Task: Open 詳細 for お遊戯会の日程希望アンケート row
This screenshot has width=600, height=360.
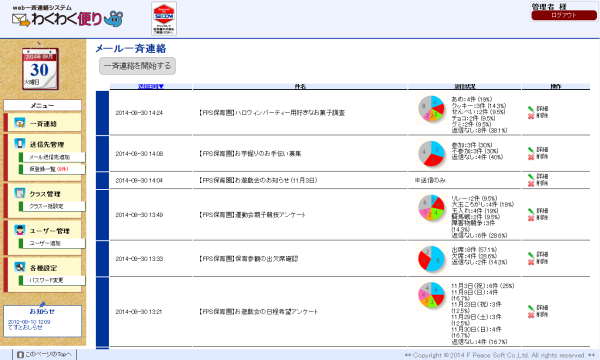Action: pyautogui.click(x=538, y=308)
